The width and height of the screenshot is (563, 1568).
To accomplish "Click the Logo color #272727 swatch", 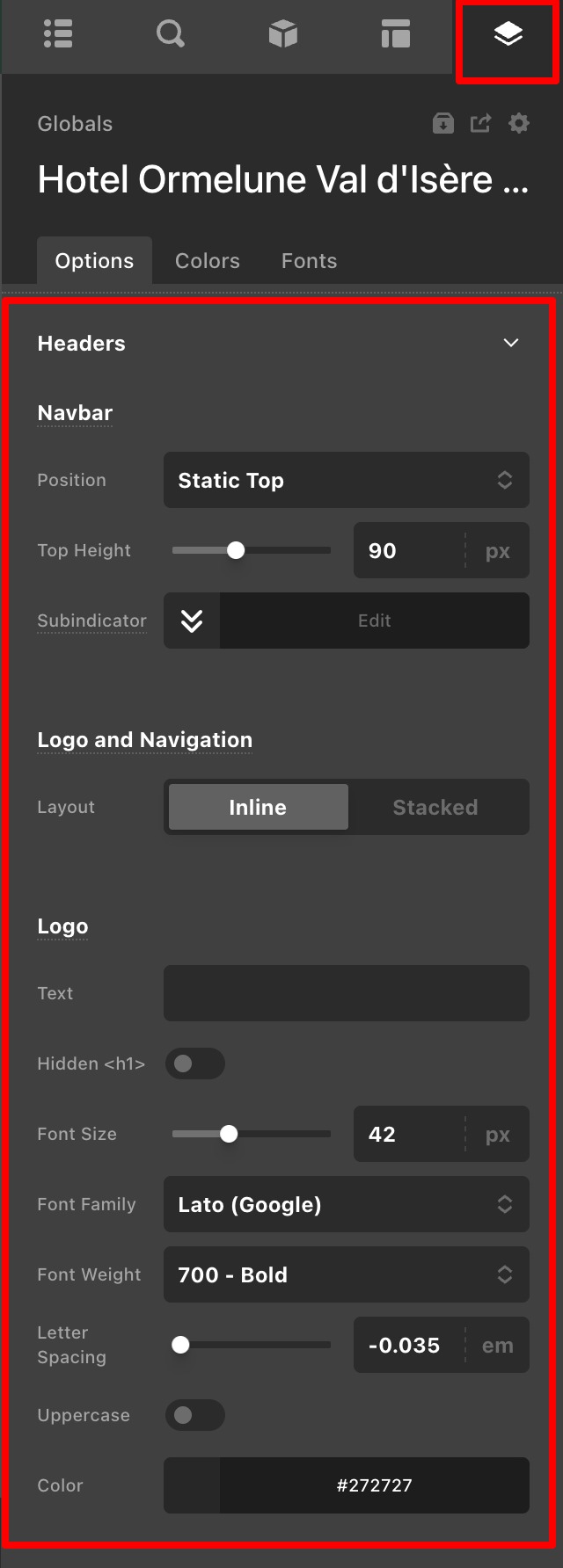I will 192,1485.
